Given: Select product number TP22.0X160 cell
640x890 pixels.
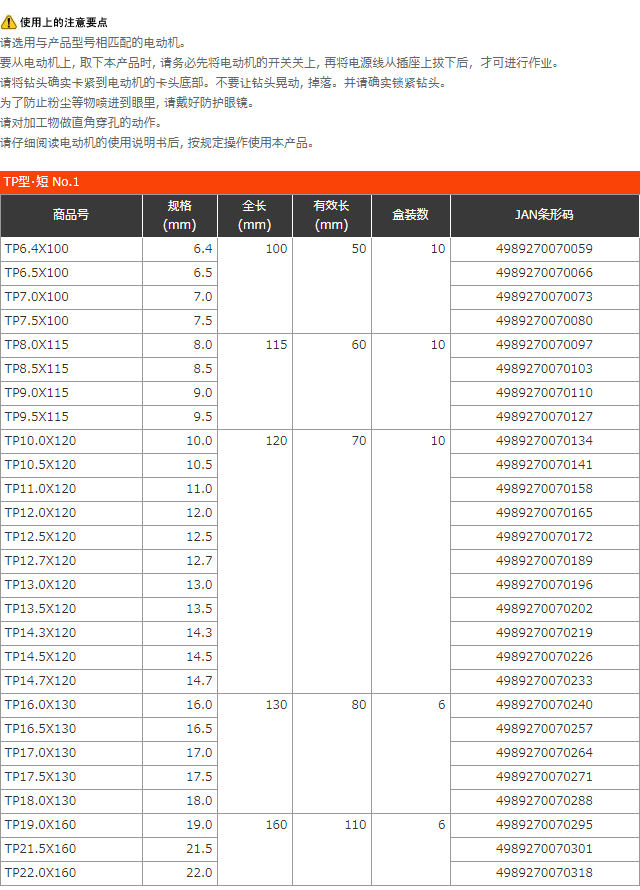Looking at the screenshot, I should click(40, 873).
